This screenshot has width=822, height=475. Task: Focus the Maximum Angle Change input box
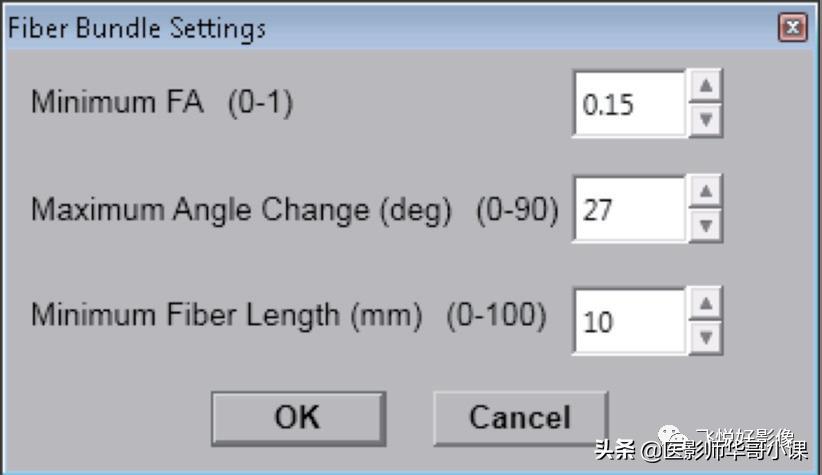tap(629, 210)
